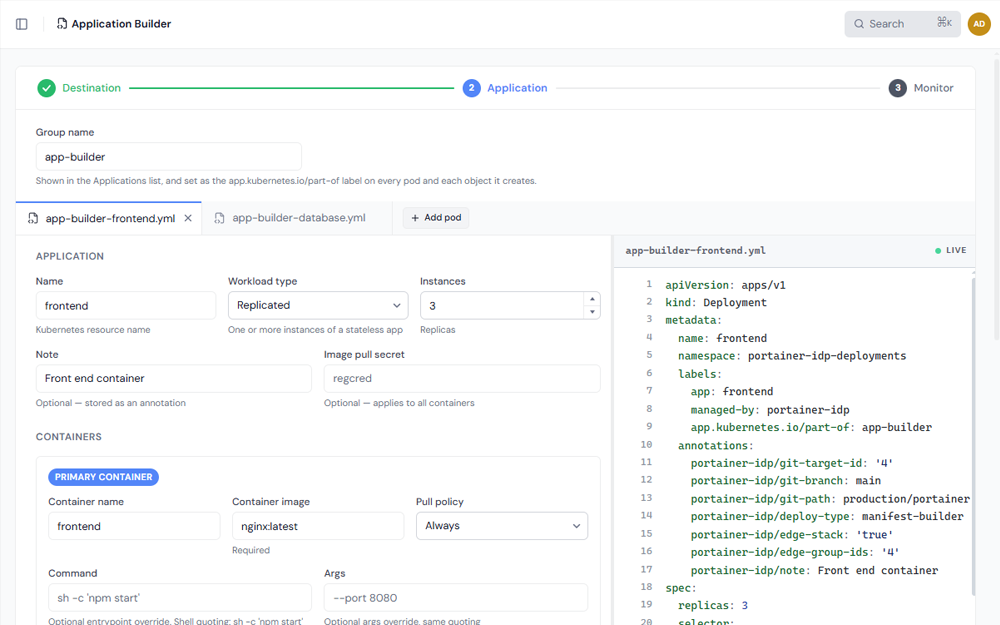Screen dimensions: 1000x625
Task: Click the app-builder-frontend.yml preview header
Action: (696, 251)
